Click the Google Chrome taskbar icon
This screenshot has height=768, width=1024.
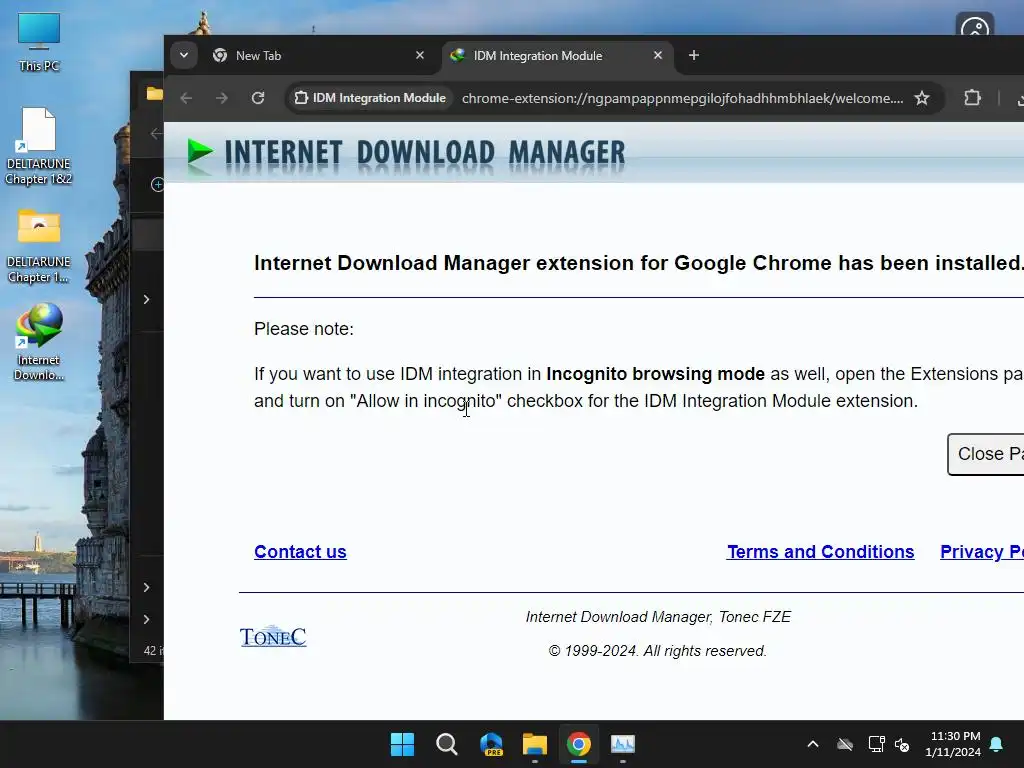[x=579, y=744]
